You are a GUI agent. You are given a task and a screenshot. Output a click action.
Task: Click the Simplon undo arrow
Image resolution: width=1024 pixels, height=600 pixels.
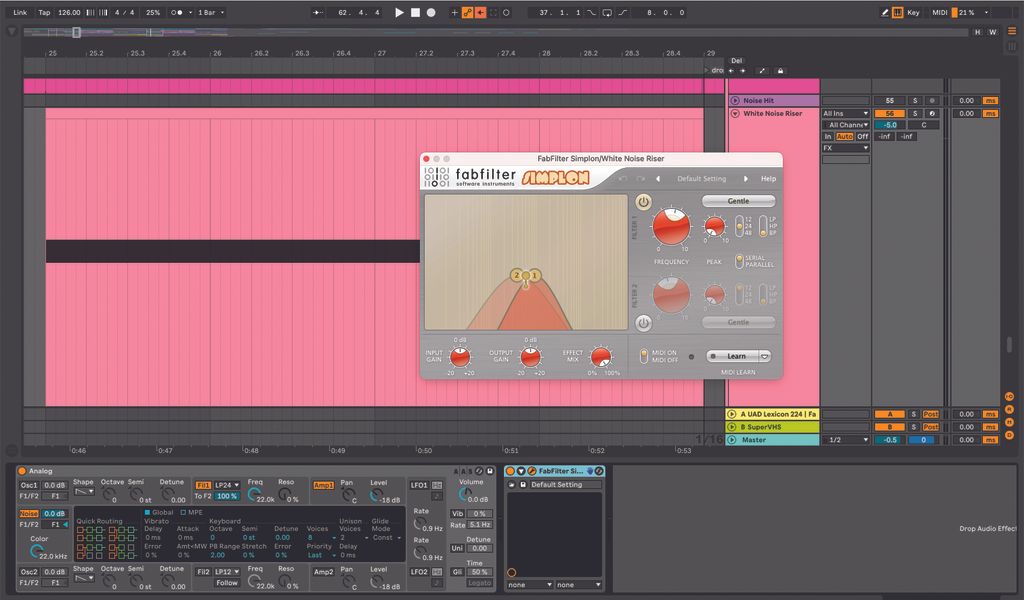point(623,179)
